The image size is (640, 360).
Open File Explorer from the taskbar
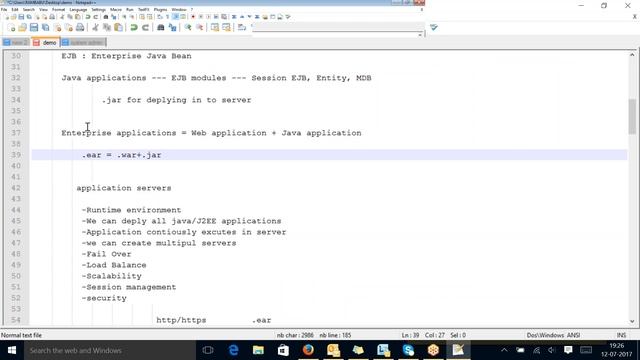(x=258, y=350)
